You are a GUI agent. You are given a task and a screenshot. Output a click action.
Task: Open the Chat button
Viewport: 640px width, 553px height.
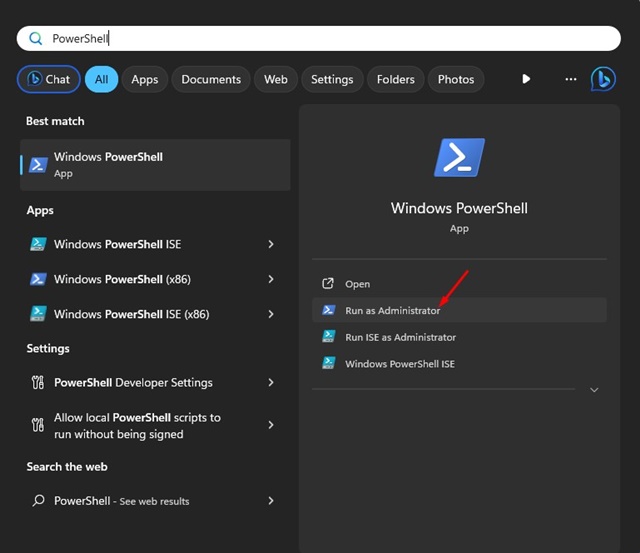49,79
